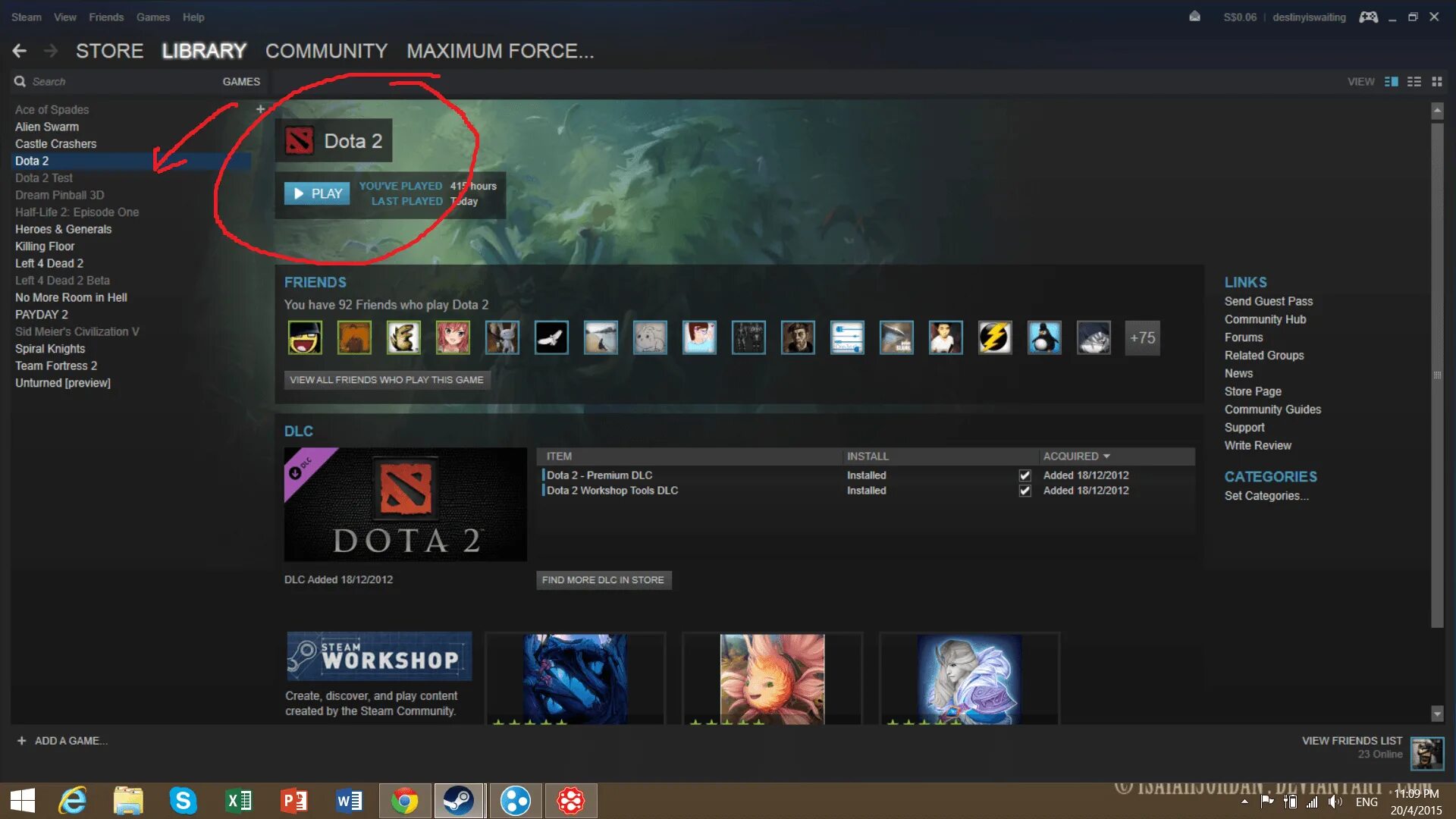Open the COMMUNITY menu tab
This screenshot has height=819, width=1456.
tap(327, 50)
